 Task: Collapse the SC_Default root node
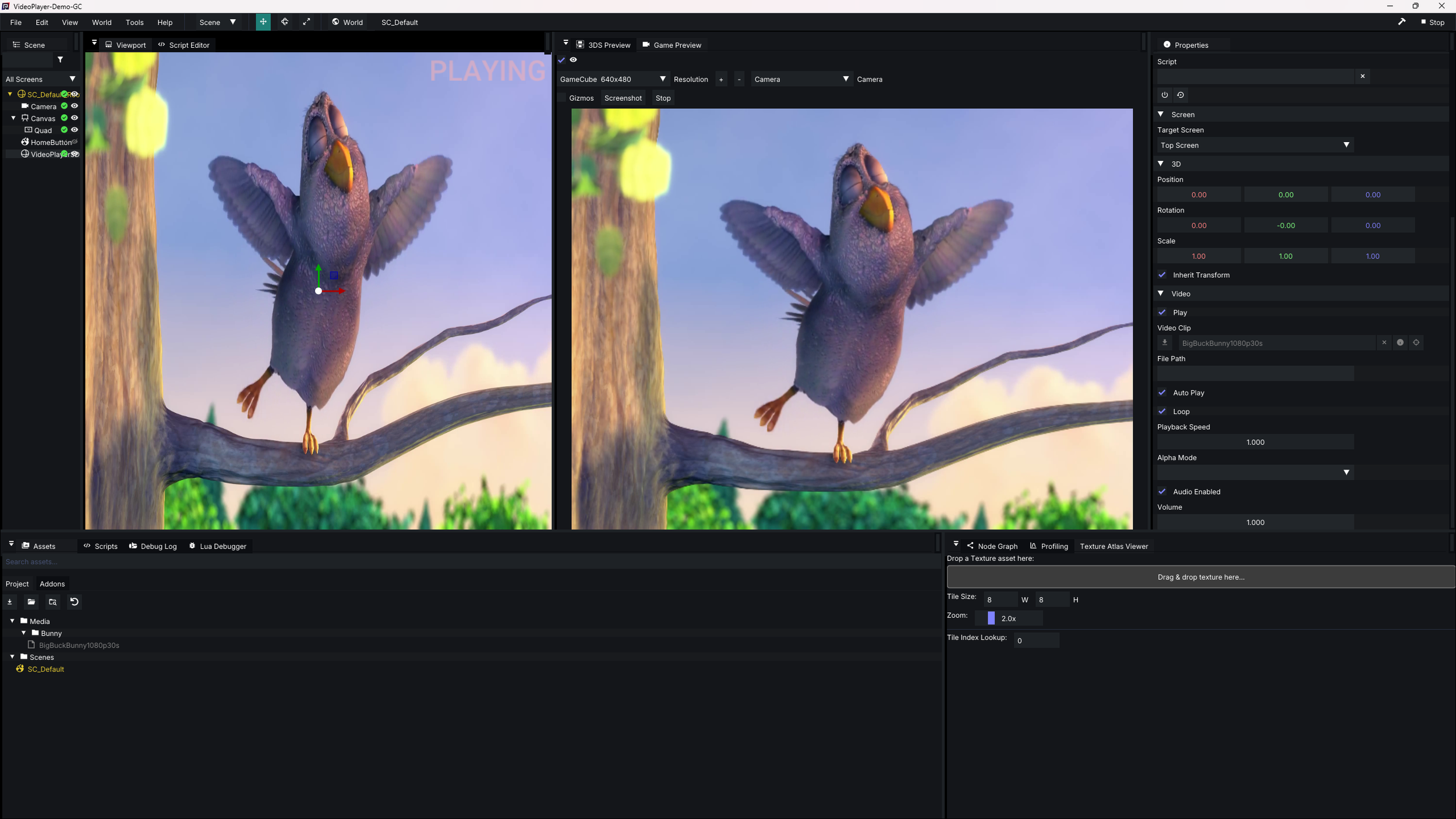coord(10,94)
